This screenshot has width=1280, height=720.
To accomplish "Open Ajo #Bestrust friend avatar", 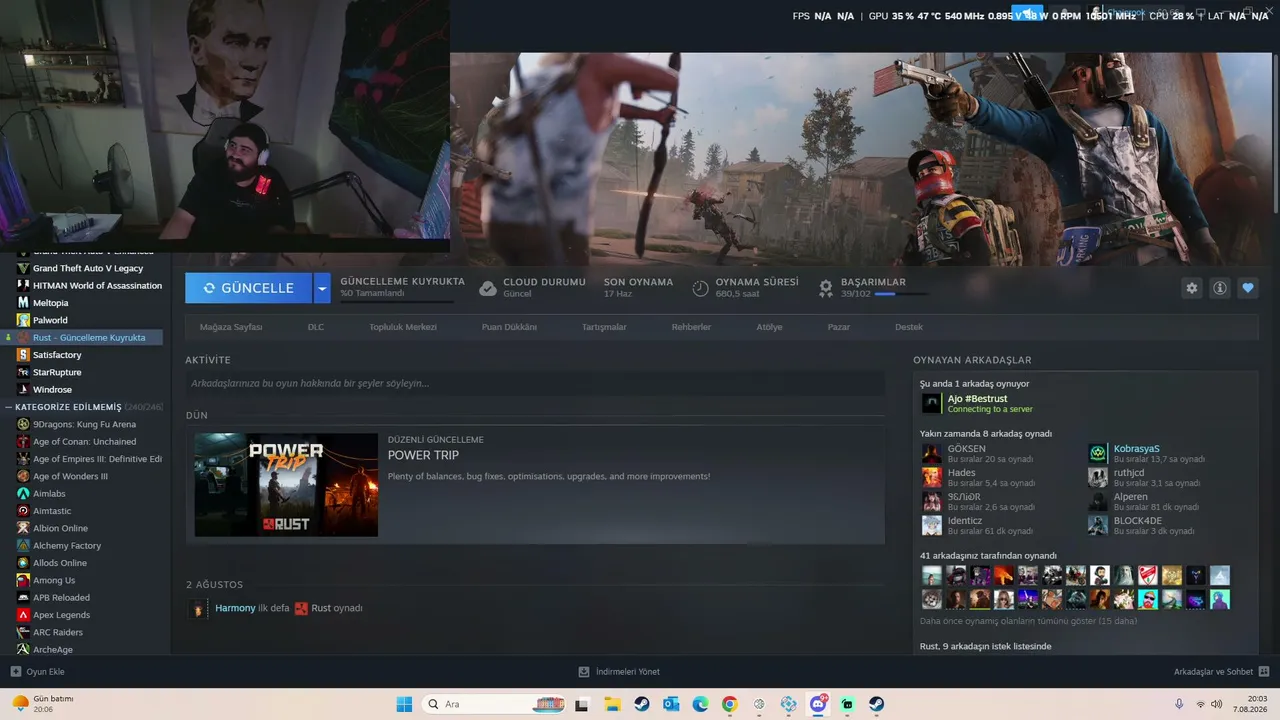I will pos(931,403).
